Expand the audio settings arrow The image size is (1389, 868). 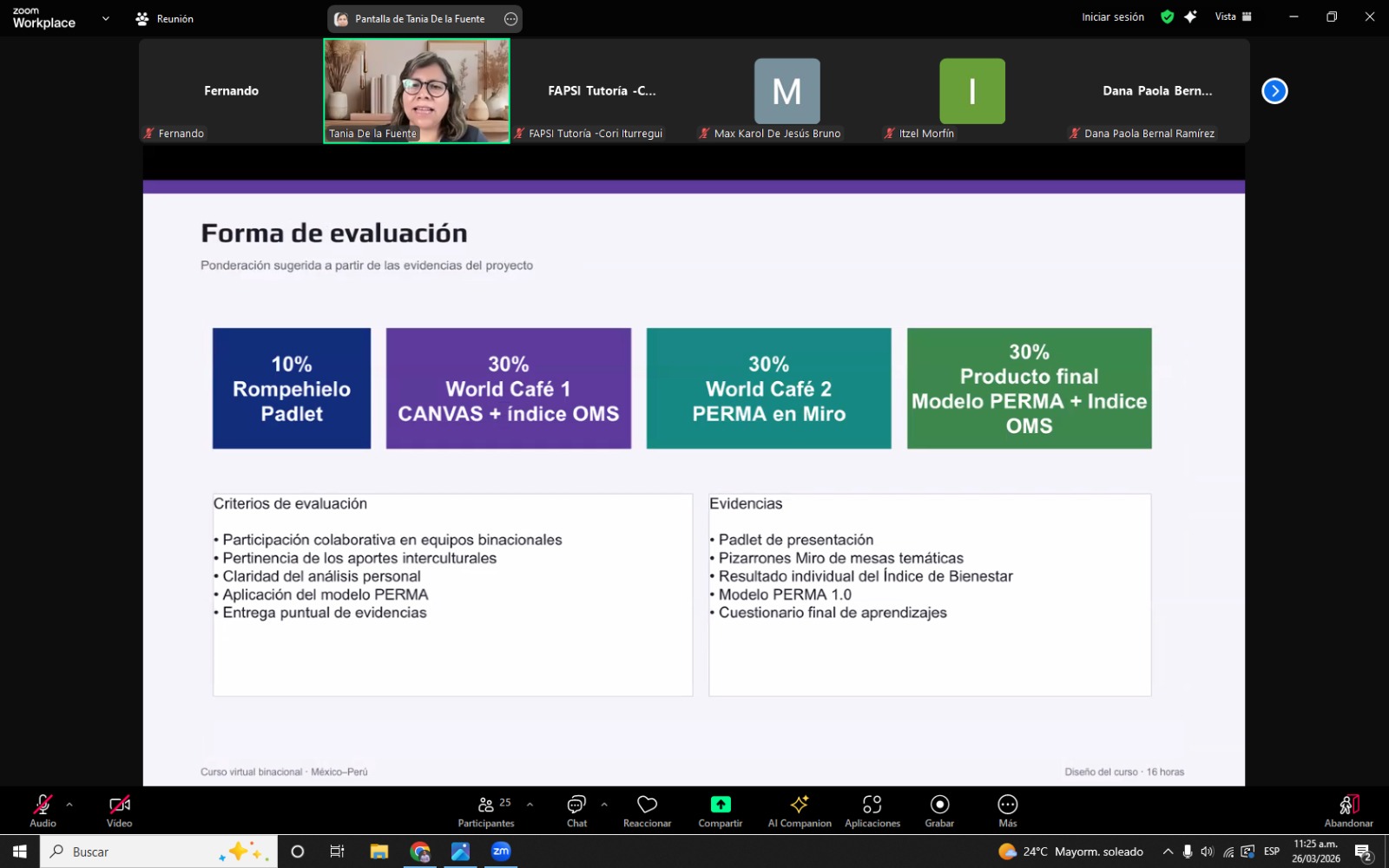click(x=69, y=805)
